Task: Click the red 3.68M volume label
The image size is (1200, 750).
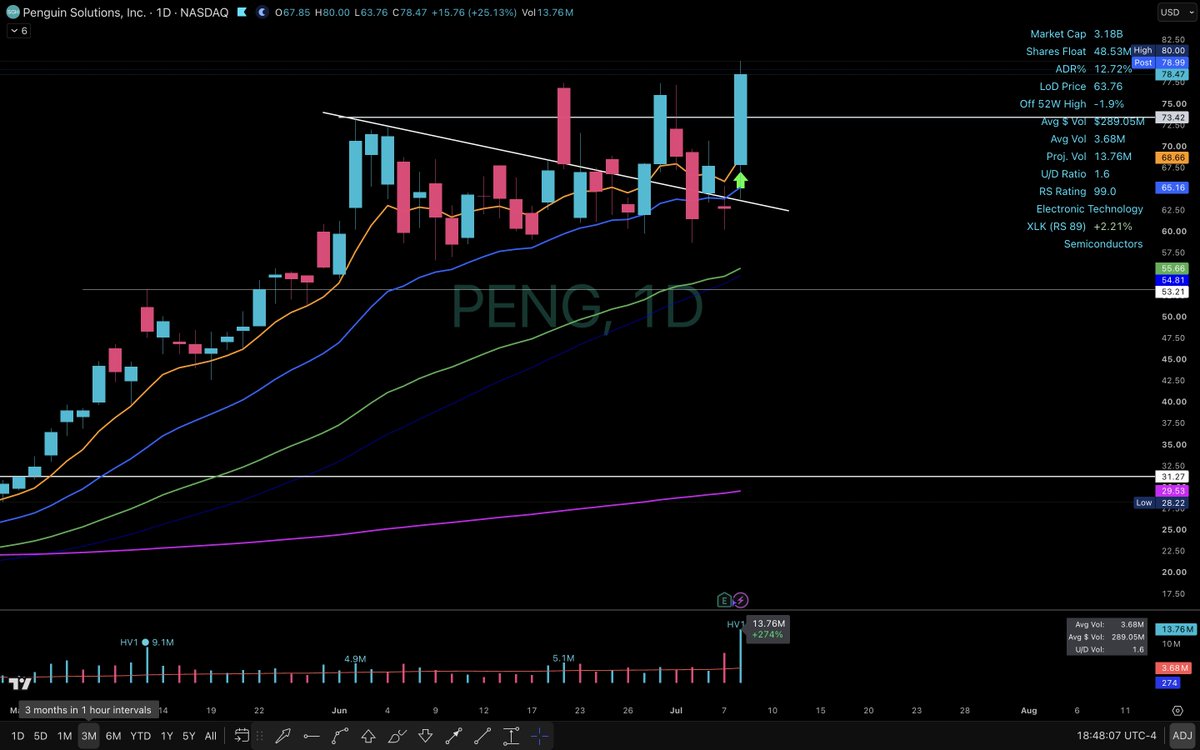Action: (1173, 668)
